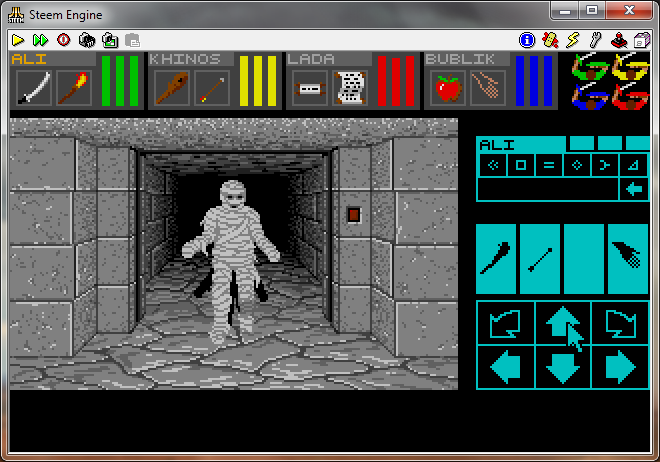
Task: Click the take screenshot camera icon
Action: pos(110,40)
